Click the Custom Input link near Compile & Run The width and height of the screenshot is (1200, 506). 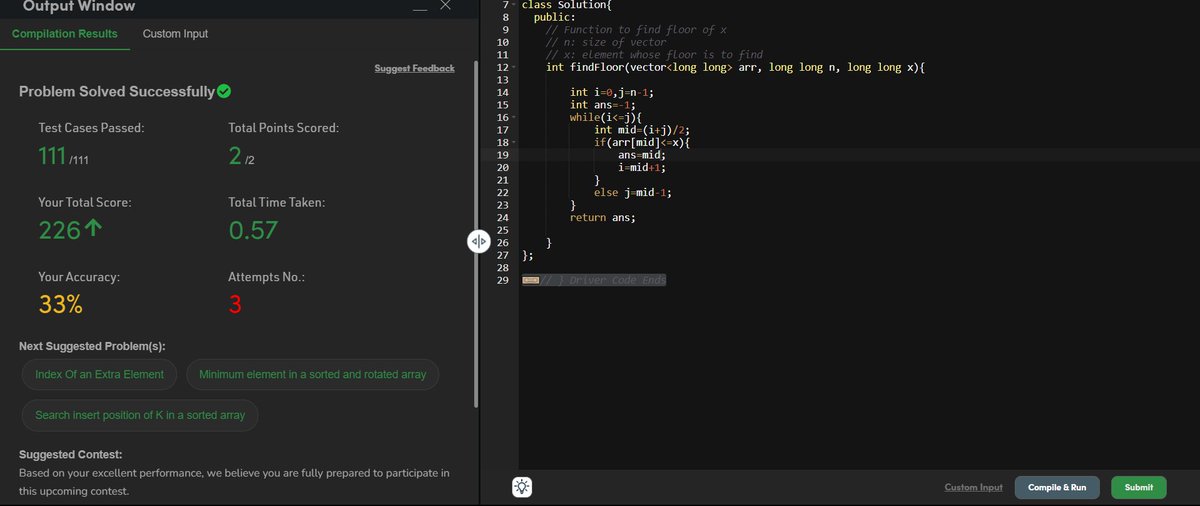point(973,487)
